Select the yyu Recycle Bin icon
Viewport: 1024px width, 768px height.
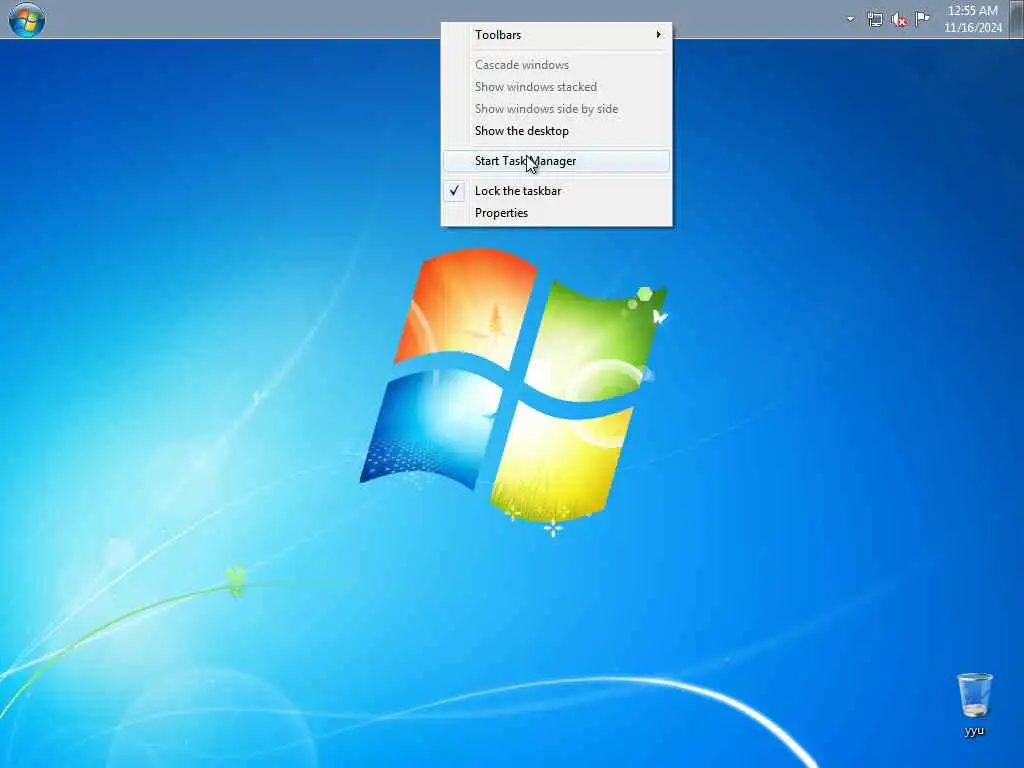tap(974, 705)
